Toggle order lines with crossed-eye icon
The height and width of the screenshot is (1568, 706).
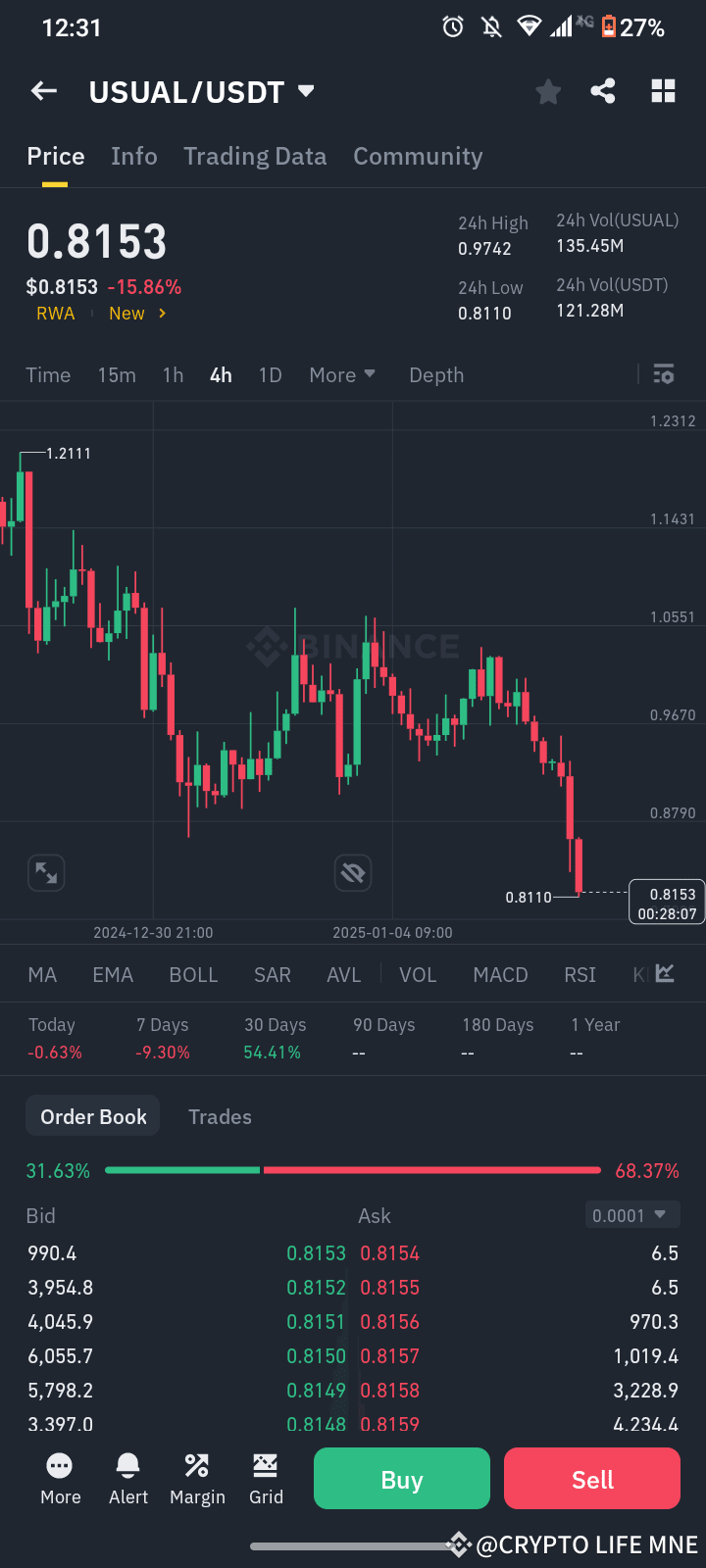(x=353, y=872)
